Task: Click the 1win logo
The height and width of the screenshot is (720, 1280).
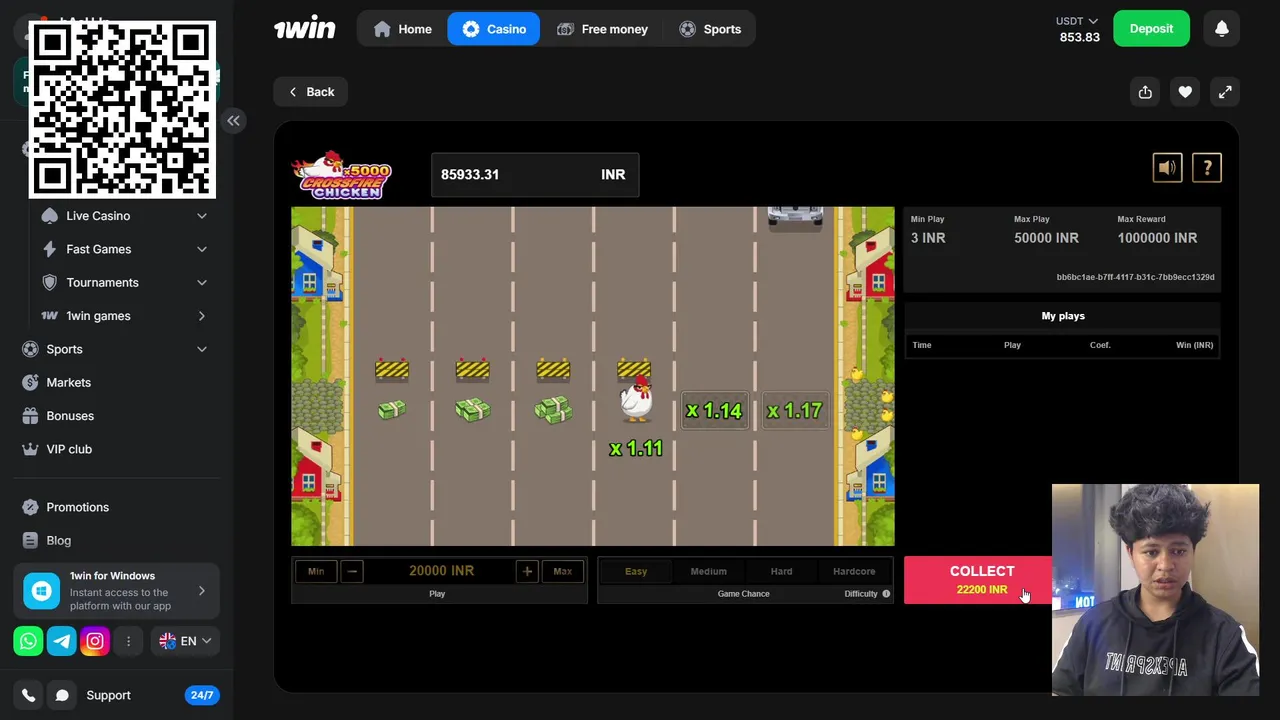Action: click(x=305, y=28)
